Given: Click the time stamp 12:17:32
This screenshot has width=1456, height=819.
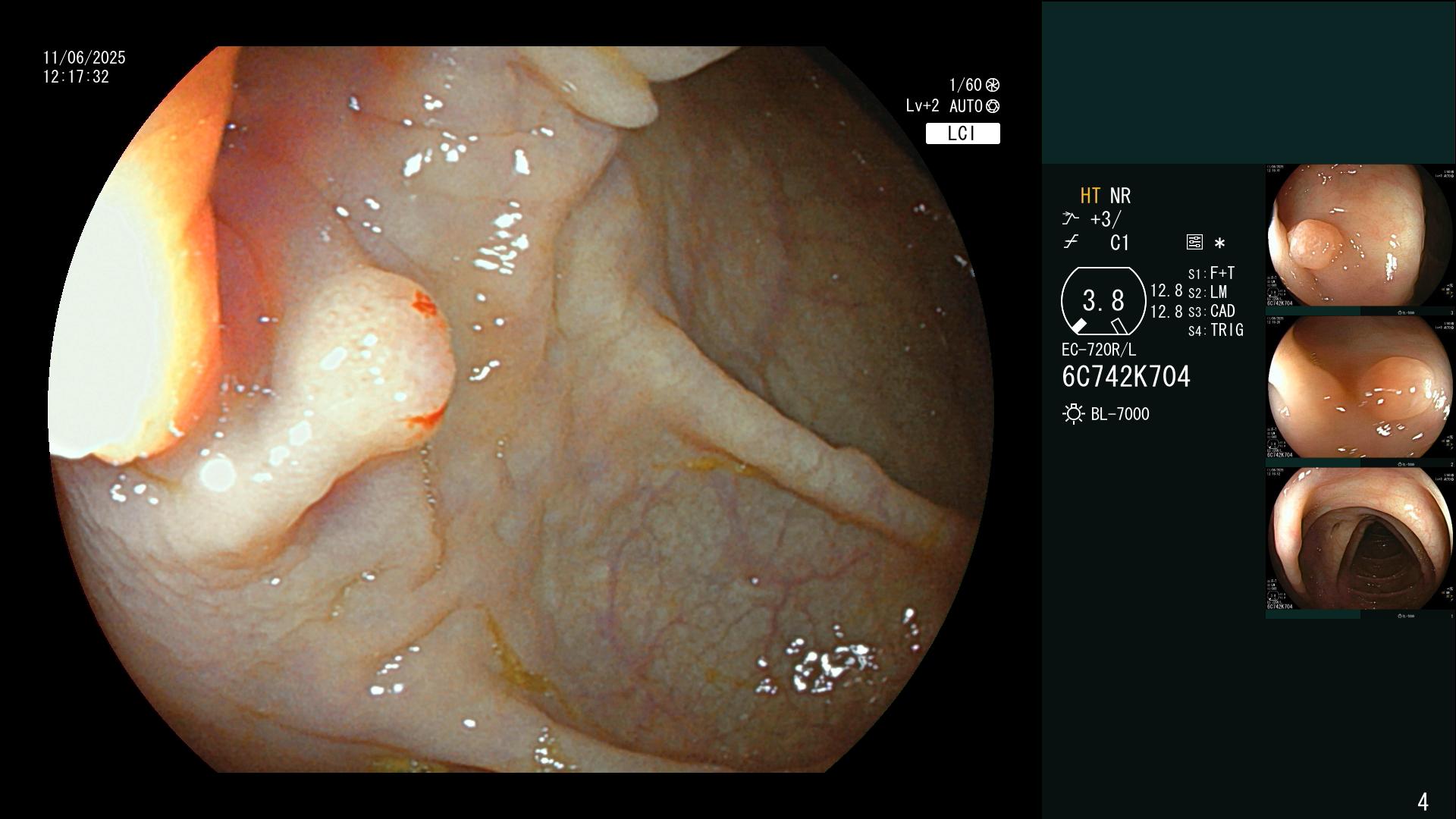Looking at the screenshot, I should (76, 77).
